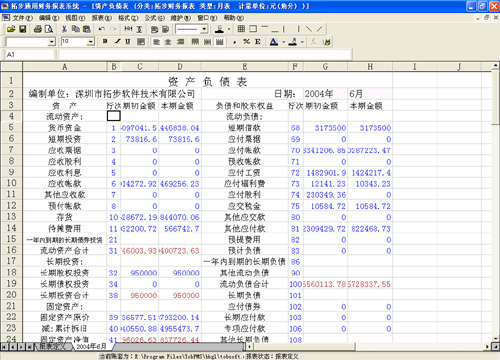Viewport: 500px width, 360px height.
Task: Open the 编辑 (Edit) menu
Action: (x=49, y=18)
